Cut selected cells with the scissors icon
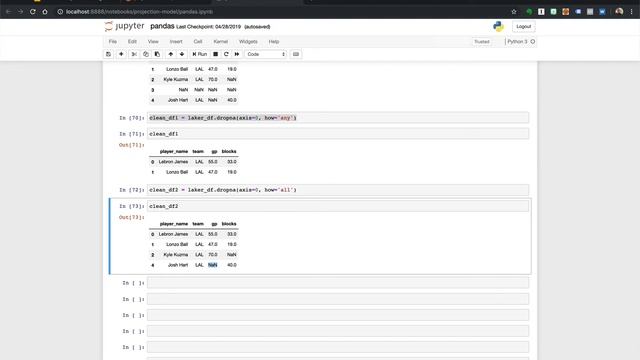Image resolution: width=640 pixels, height=360 pixels. click(x=134, y=54)
